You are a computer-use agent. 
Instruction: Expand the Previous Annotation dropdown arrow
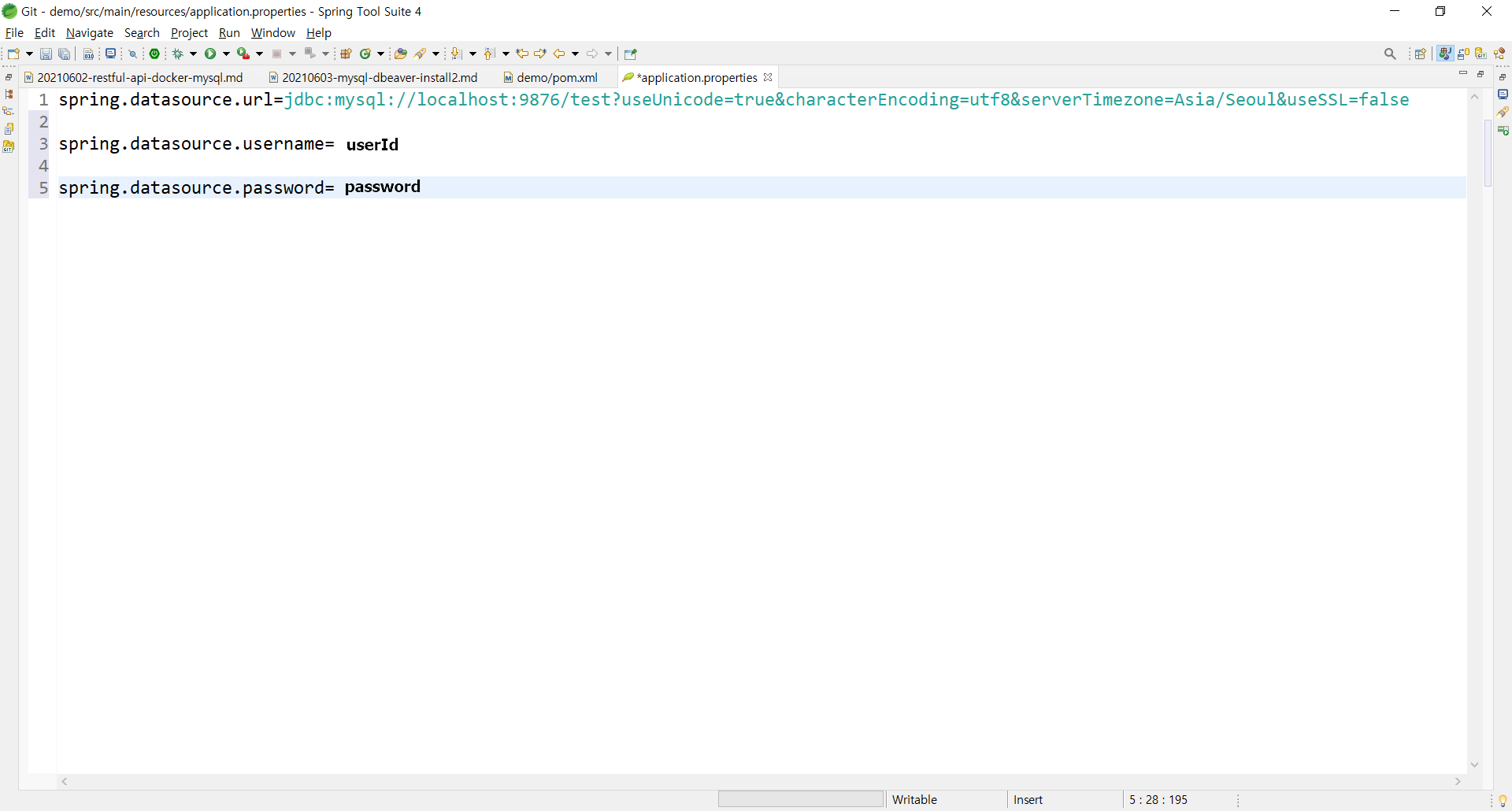tap(506, 54)
